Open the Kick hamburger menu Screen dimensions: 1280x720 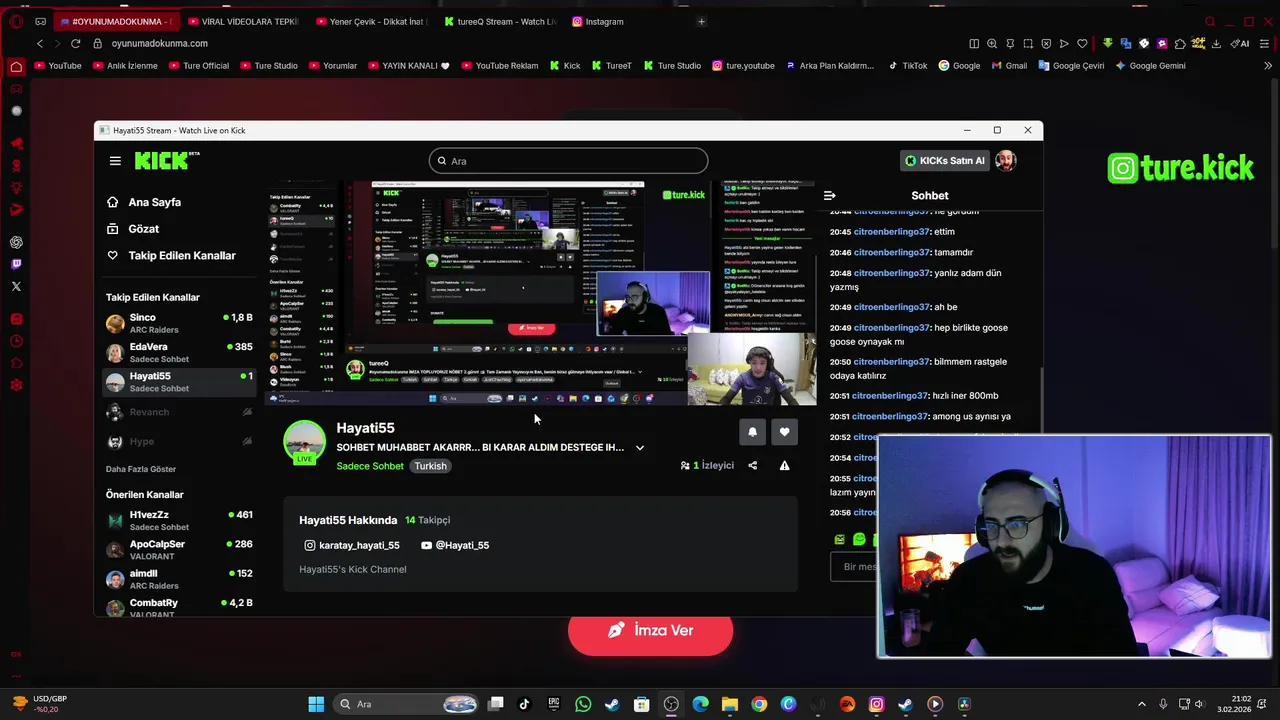click(x=115, y=161)
